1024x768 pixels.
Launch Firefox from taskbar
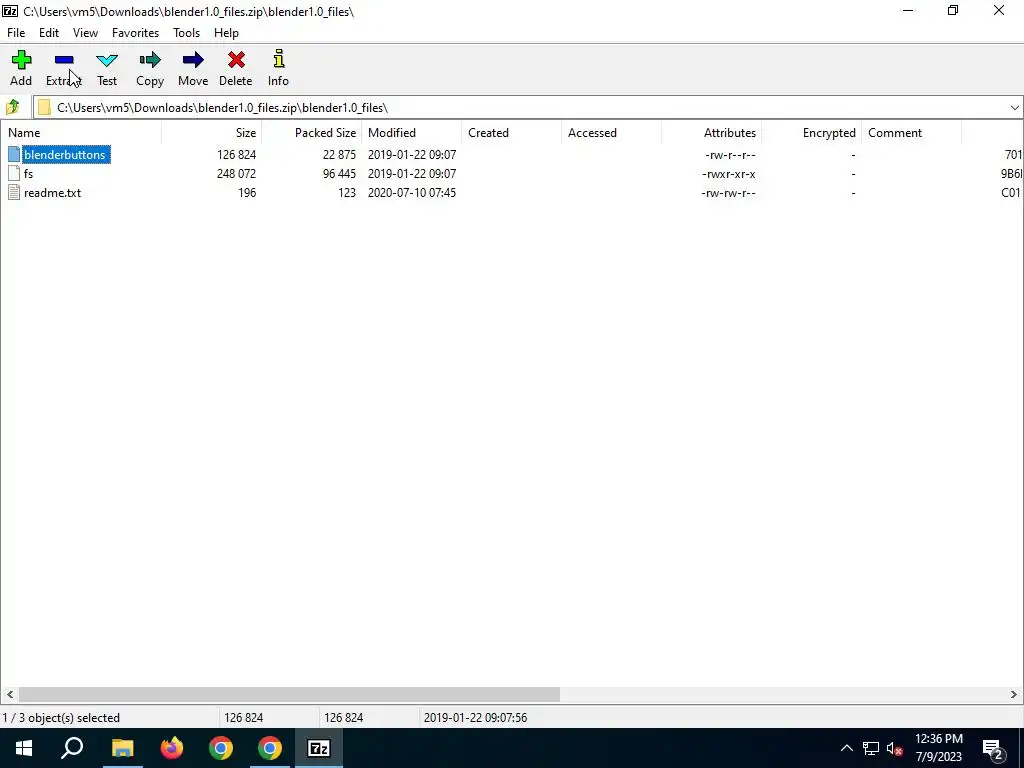(x=172, y=748)
